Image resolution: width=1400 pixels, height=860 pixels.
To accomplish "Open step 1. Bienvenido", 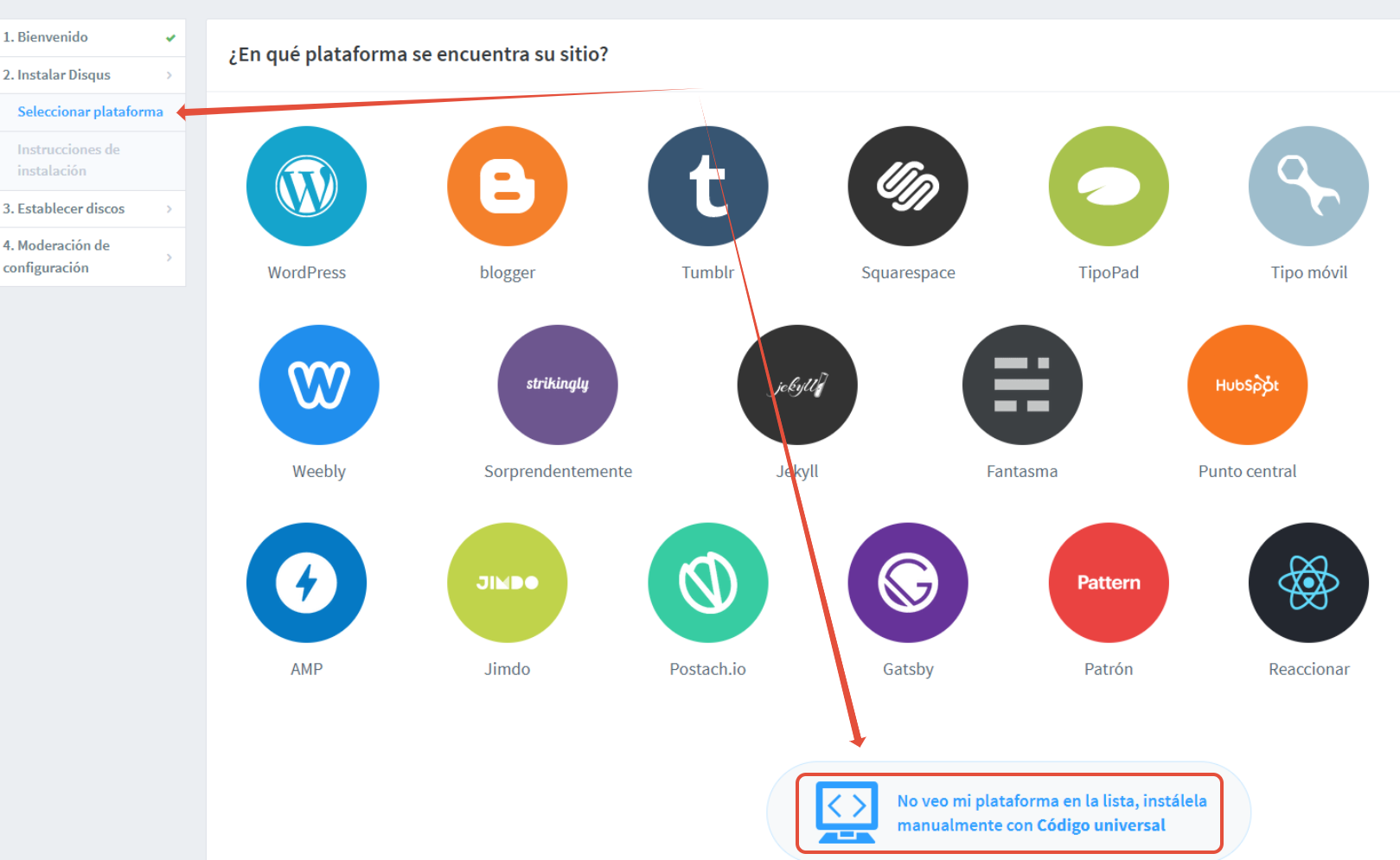I will (x=93, y=37).
